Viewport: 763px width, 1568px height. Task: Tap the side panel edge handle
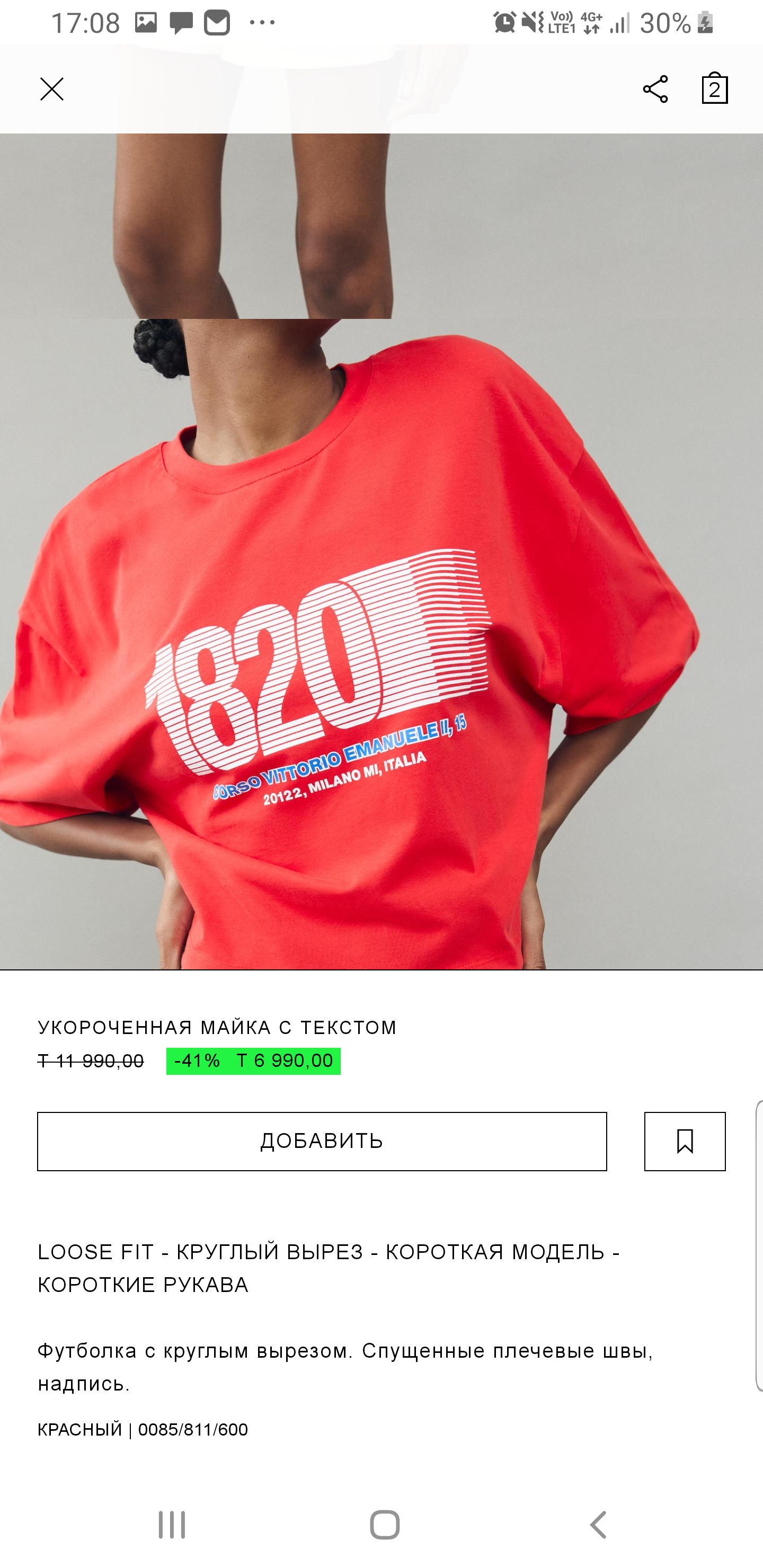pyautogui.click(x=759, y=1245)
